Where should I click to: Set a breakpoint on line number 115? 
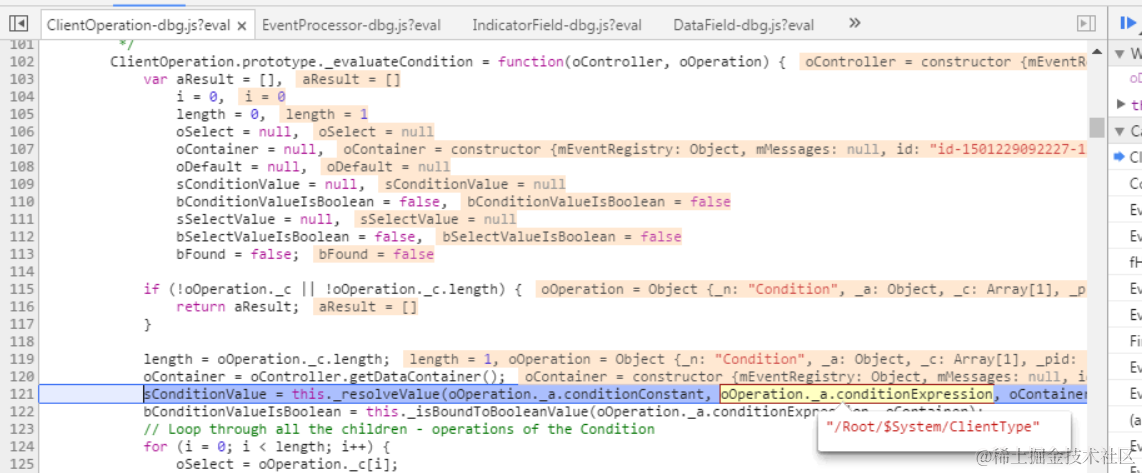click(x=22, y=289)
